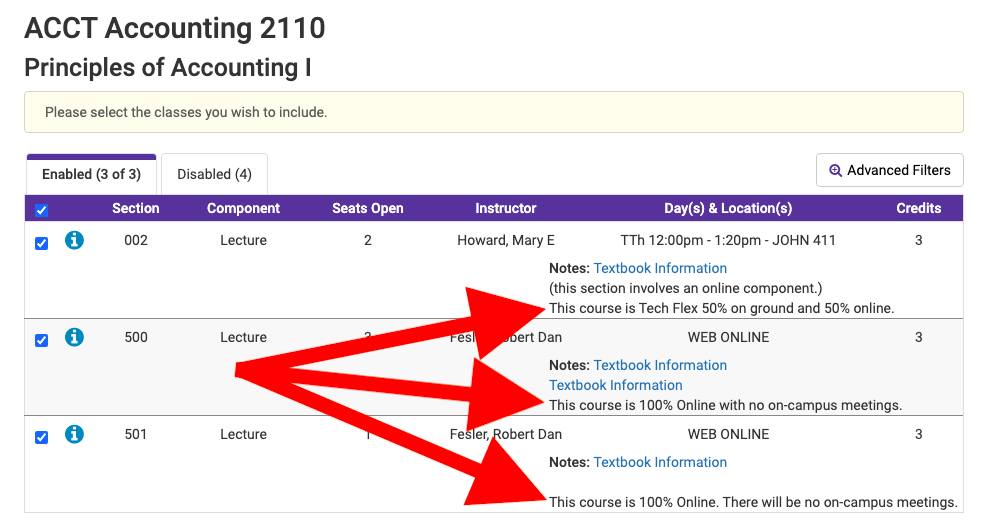The height and width of the screenshot is (523, 989).
Task: Open the Advanced Filters button
Action: tap(889, 171)
